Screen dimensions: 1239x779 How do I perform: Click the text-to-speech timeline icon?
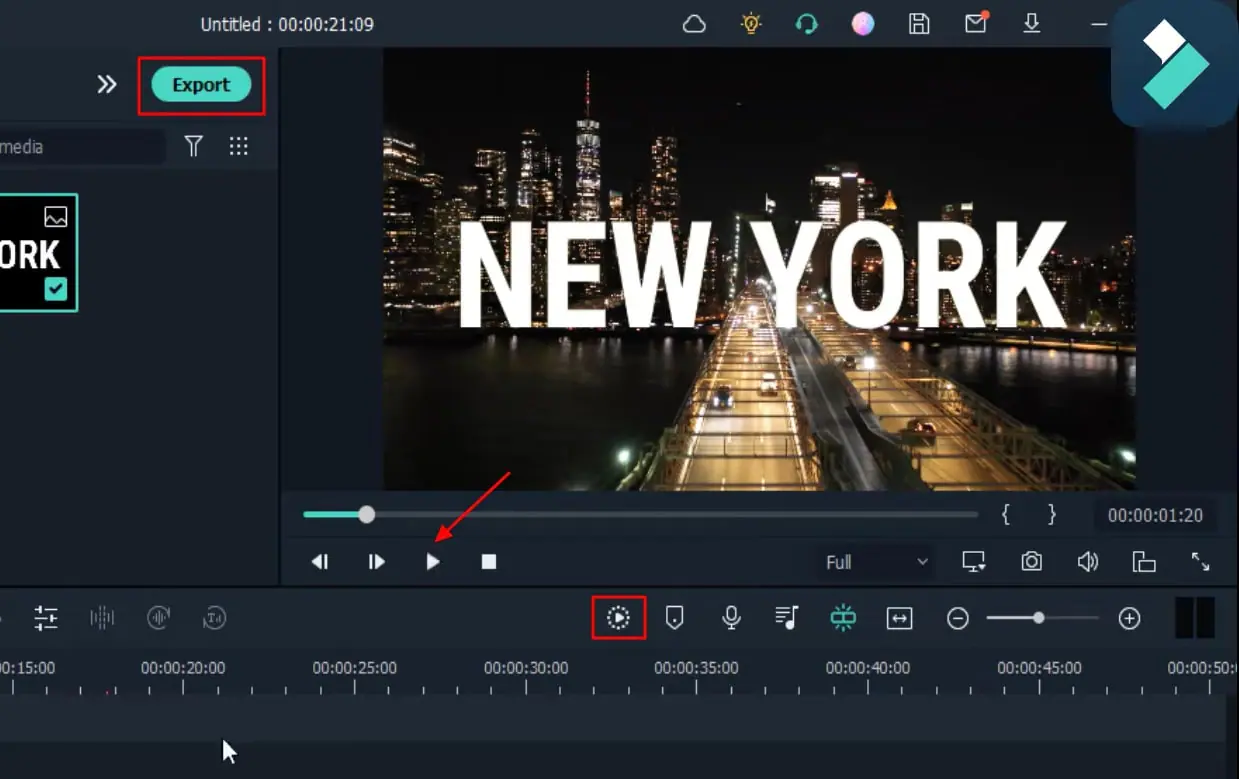tap(215, 618)
